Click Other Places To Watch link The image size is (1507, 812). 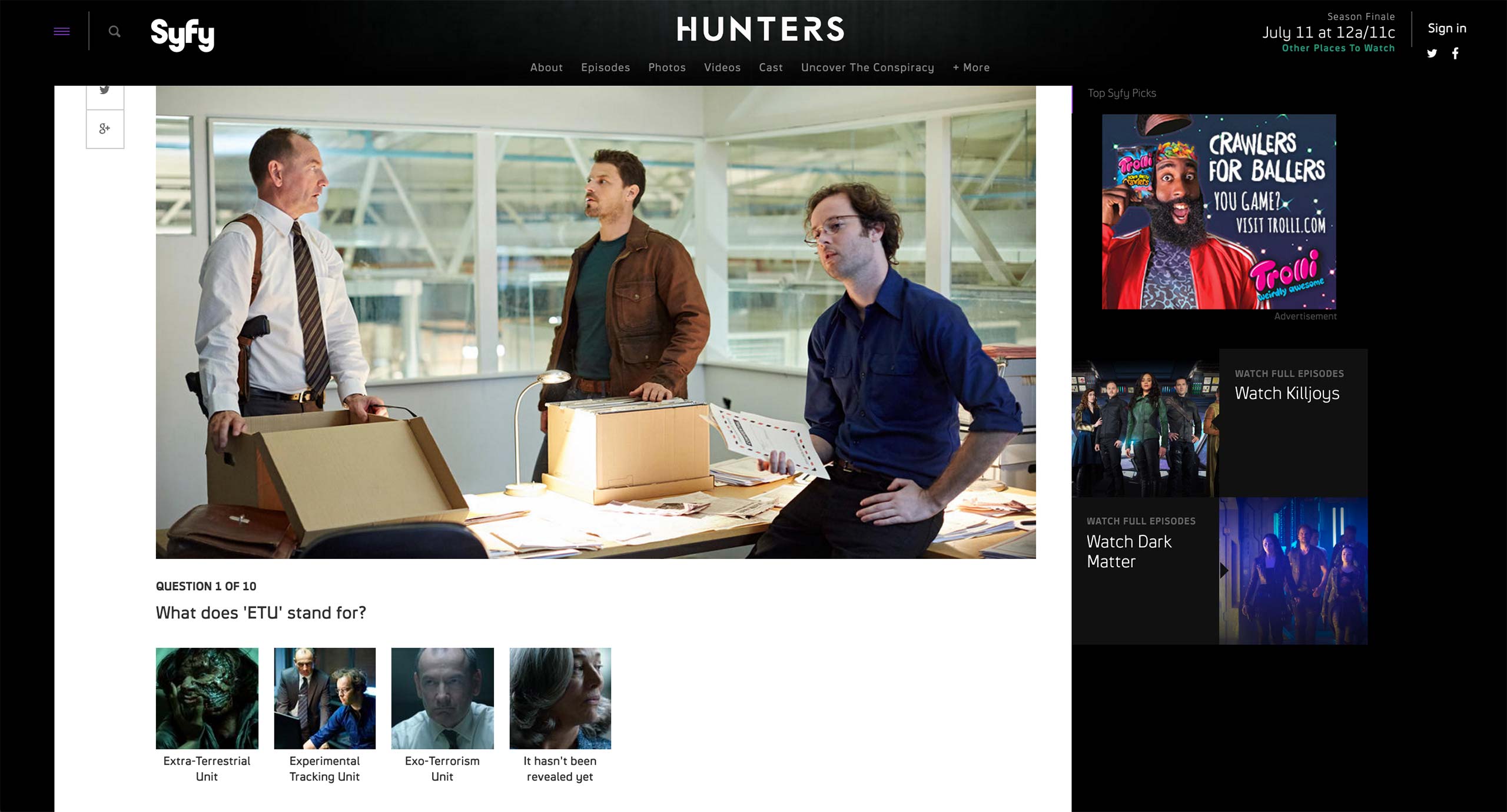[1338, 48]
